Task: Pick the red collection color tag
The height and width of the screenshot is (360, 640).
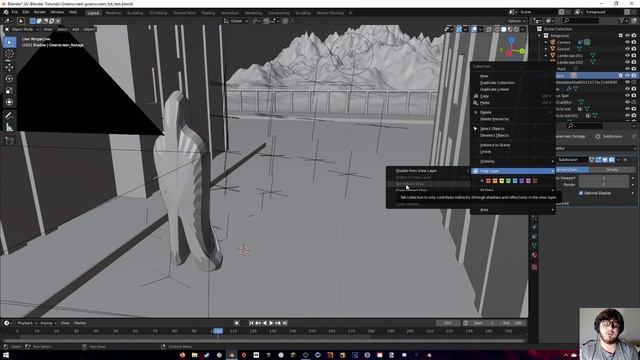Action: point(488,181)
